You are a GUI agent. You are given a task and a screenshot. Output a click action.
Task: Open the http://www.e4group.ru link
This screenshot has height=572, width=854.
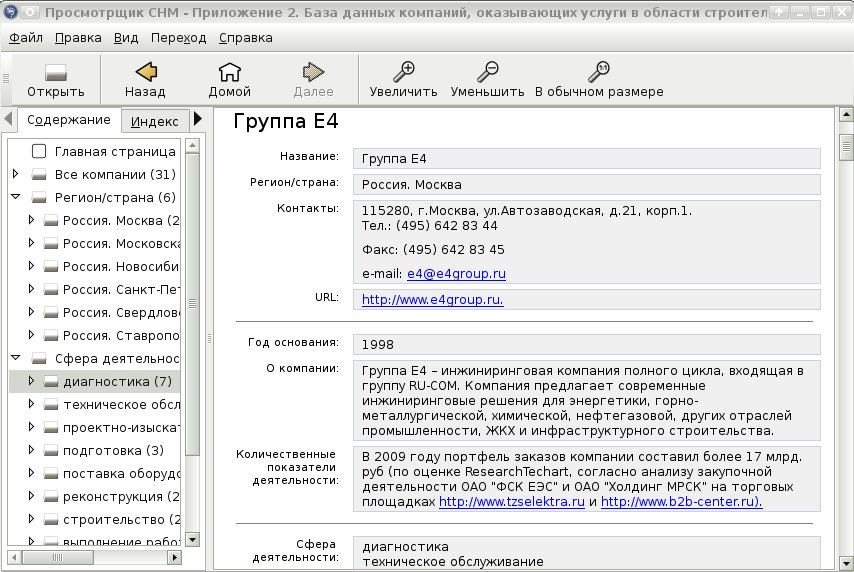tap(432, 299)
